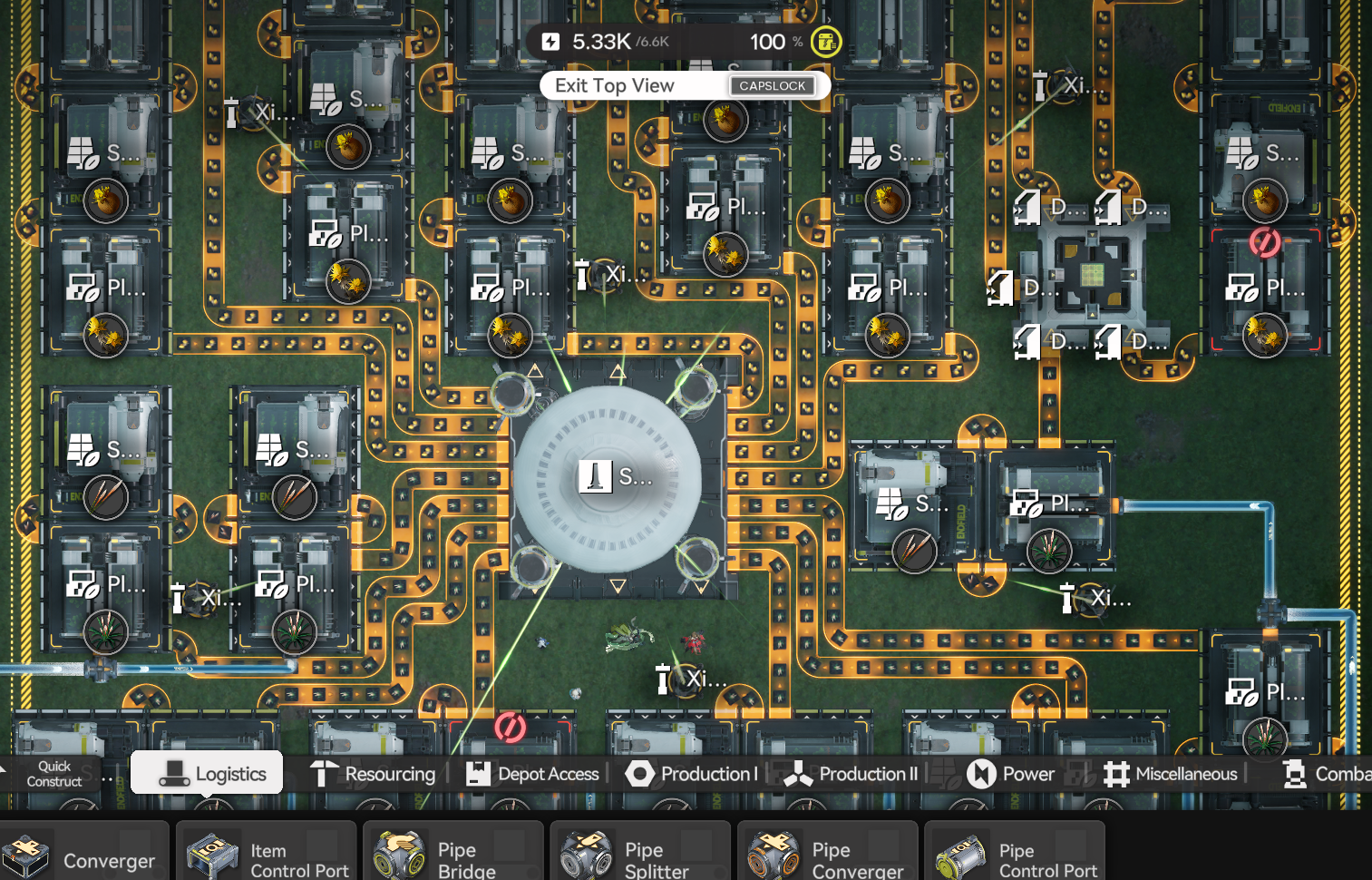Click the power lightning icon in top bar
The height and width of the screenshot is (880, 1372).
pyautogui.click(x=550, y=42)
